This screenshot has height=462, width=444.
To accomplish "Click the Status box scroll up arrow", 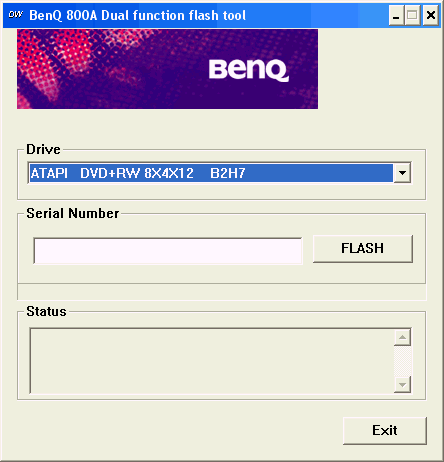I will click(x=402, y=337).
